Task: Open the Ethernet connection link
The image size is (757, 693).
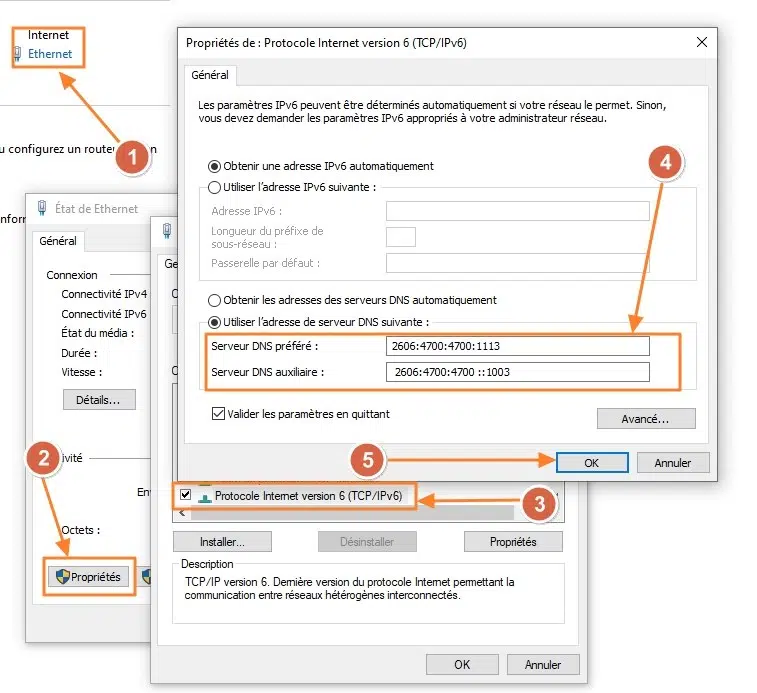Action: point(50,54)
